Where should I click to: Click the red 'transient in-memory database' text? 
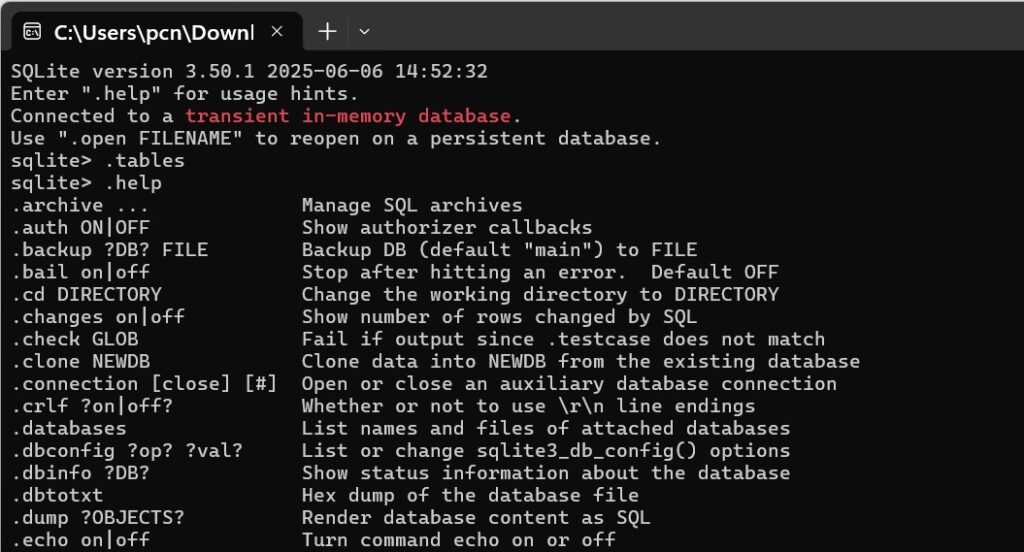347,116
